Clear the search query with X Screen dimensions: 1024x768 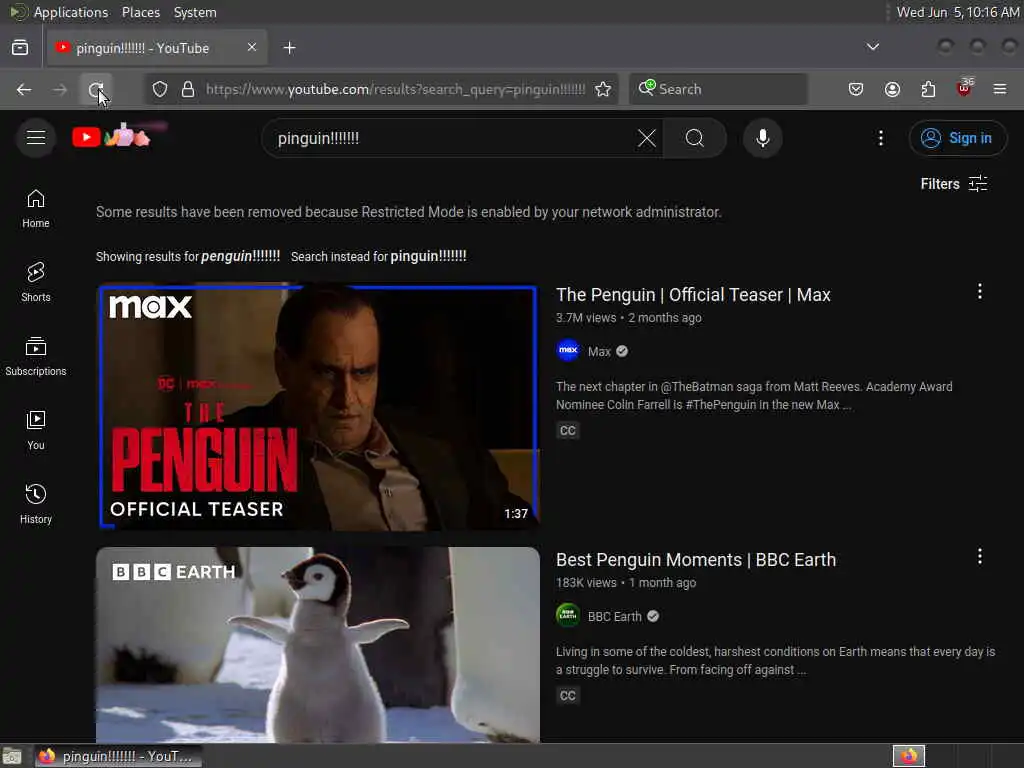tap(647, 138)
